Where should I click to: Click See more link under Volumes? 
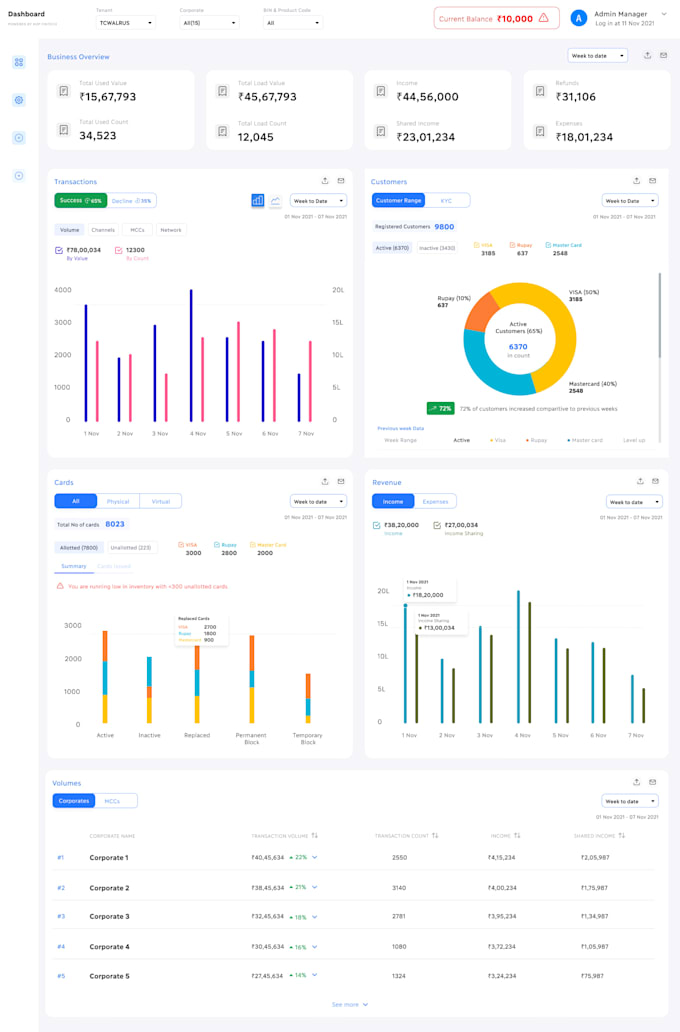[350, 1004]
